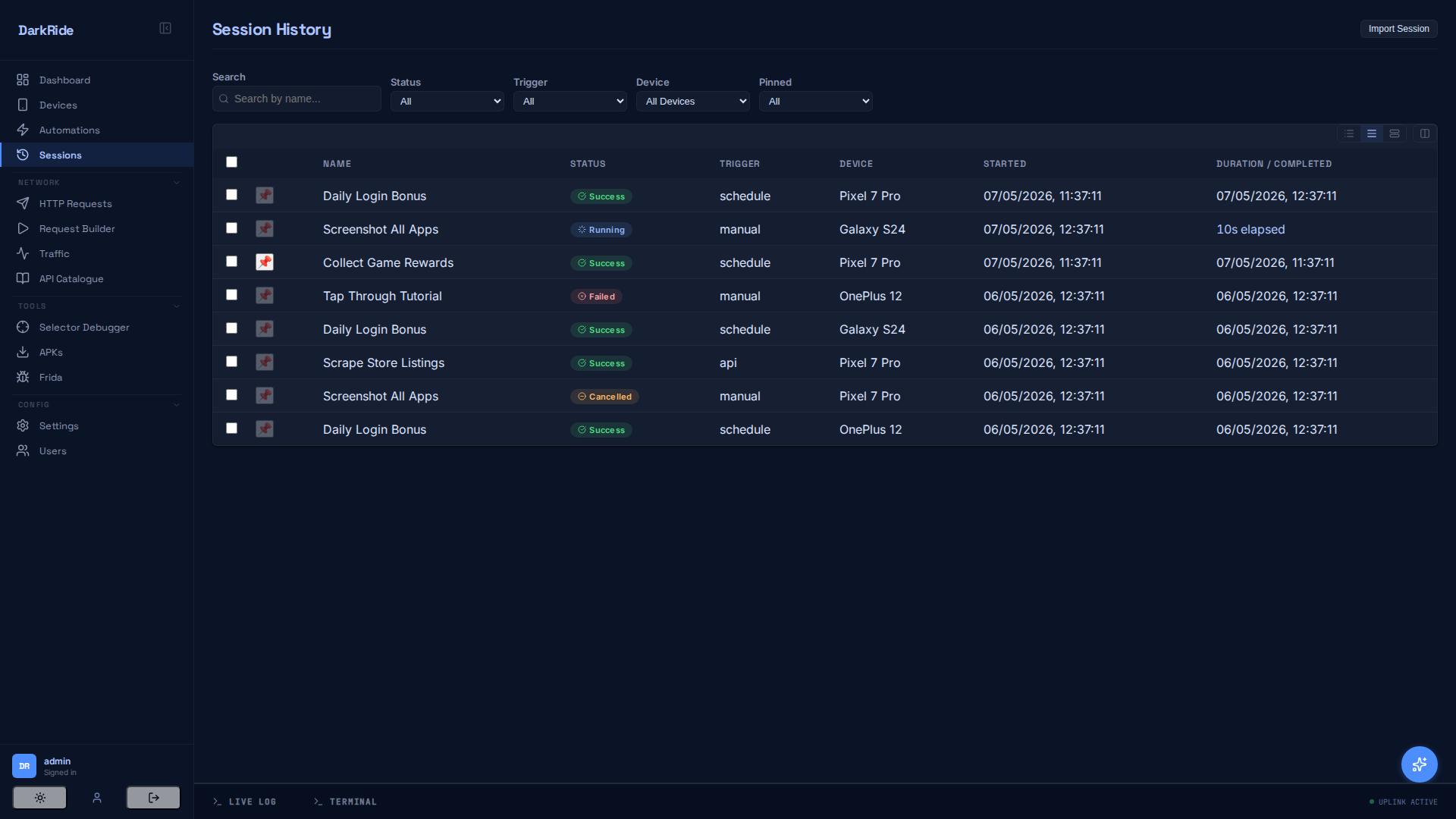Select the Sessions menu item
Screen dimensions: 1456x819
[x=97, y=155]
